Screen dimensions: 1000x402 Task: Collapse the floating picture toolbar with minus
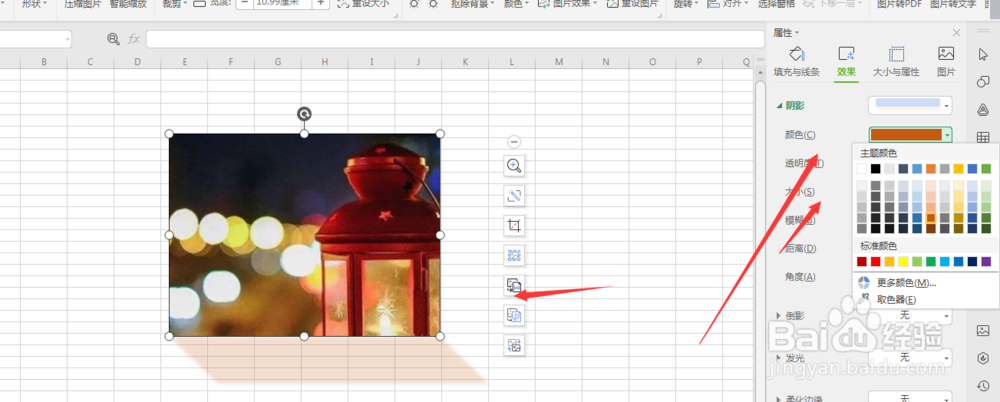click(514, 142)
